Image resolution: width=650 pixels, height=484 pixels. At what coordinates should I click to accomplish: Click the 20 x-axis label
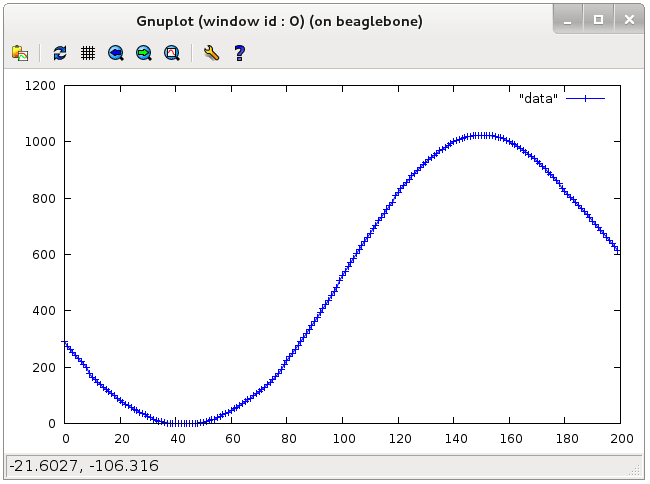tap(122, 438)
